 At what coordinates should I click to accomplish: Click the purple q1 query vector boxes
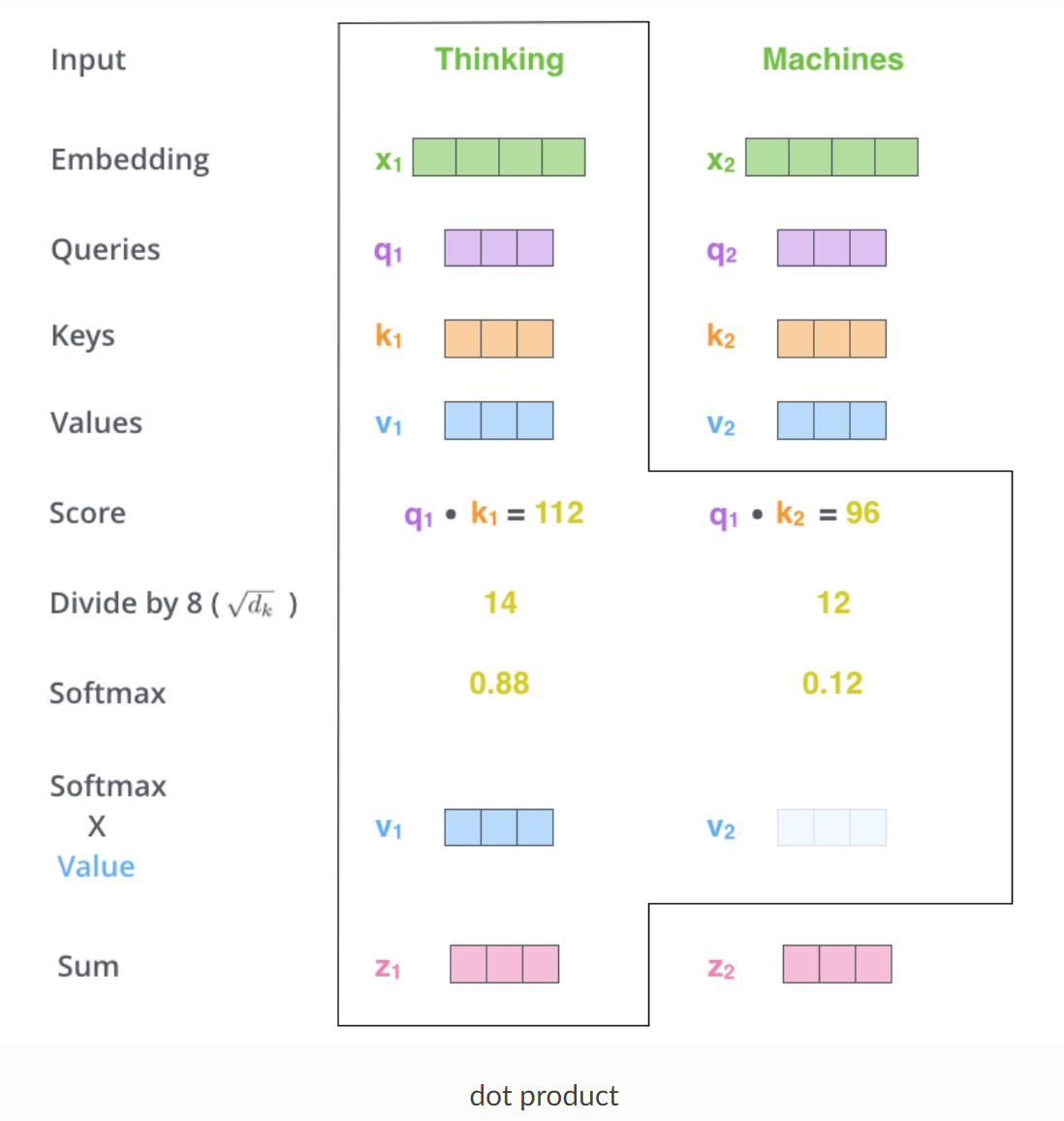(499, 248)
